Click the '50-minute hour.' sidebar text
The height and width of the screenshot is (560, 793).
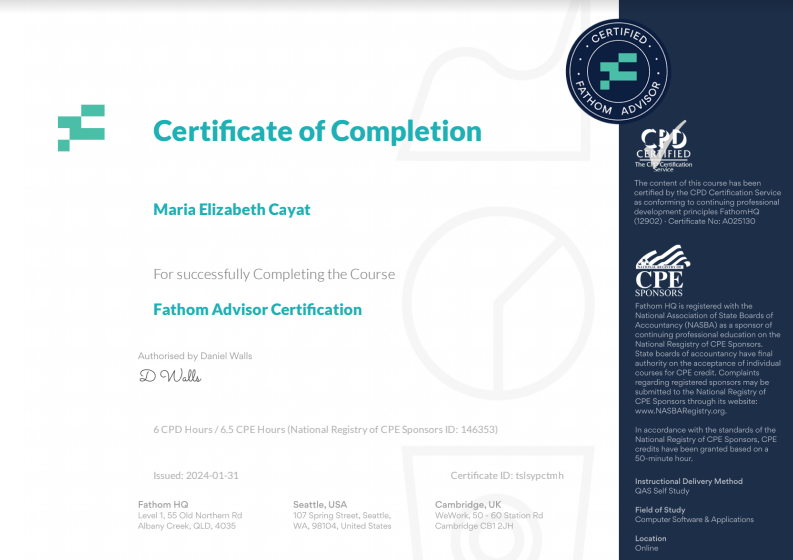point(664,458)
